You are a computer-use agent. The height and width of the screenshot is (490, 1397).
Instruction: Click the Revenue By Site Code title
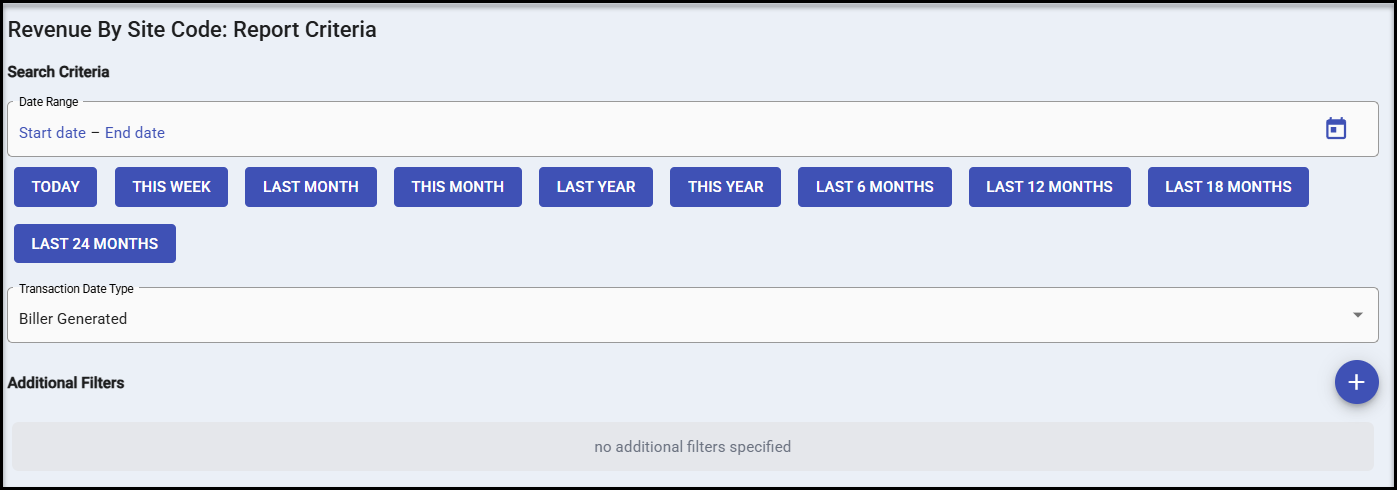point(192,30)
